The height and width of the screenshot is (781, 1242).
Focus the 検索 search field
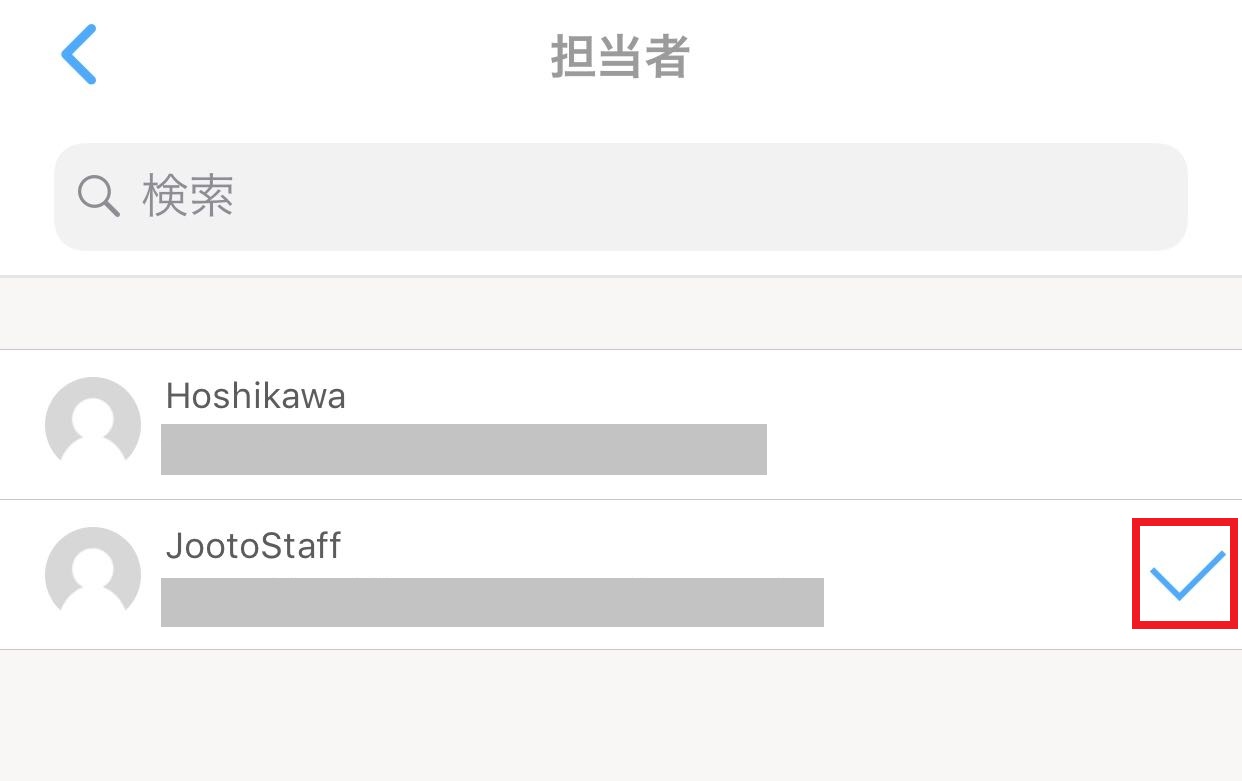point(620,197)
